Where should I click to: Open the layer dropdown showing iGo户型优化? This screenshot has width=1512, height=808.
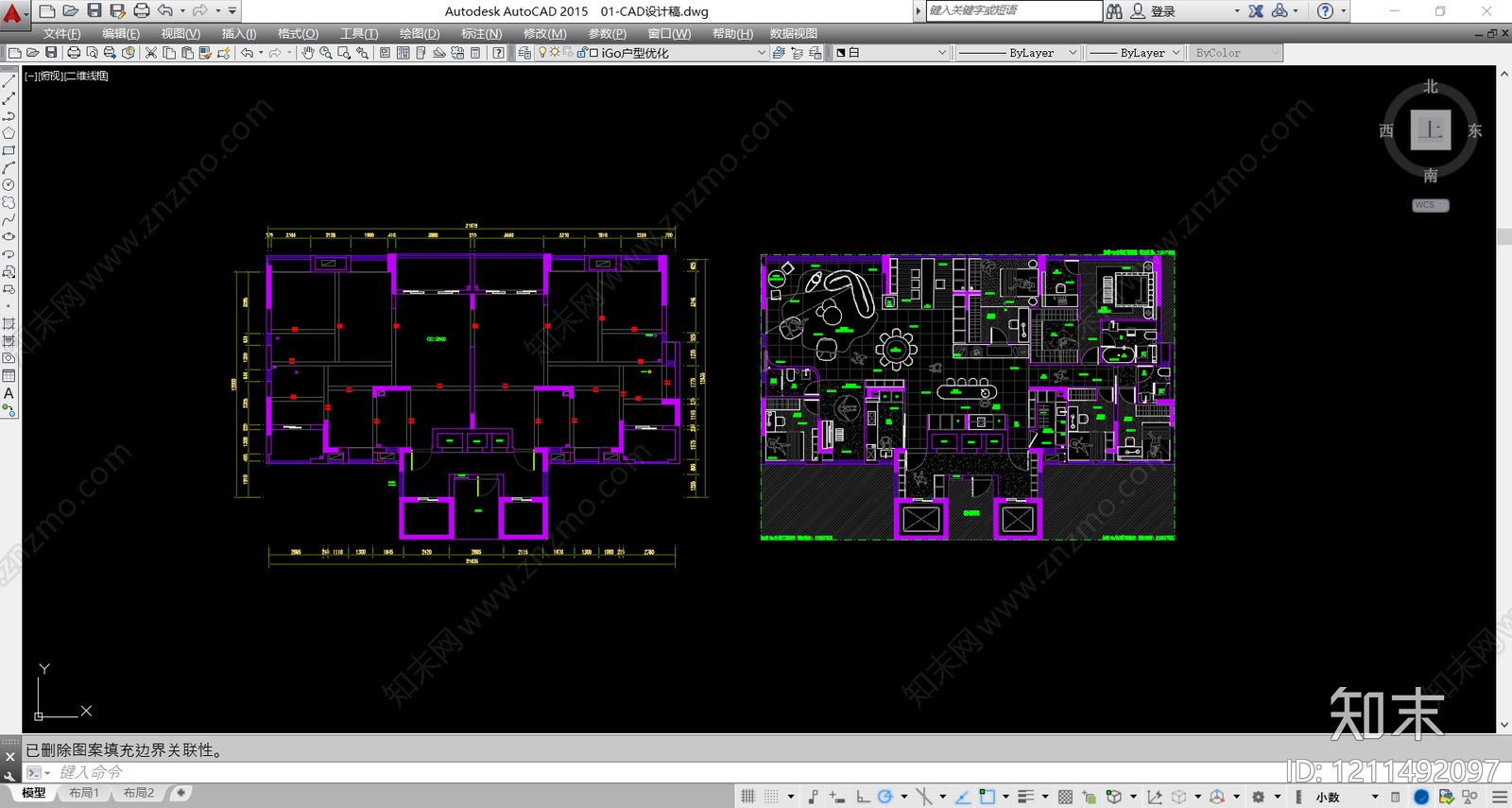(x=652, y=53)
